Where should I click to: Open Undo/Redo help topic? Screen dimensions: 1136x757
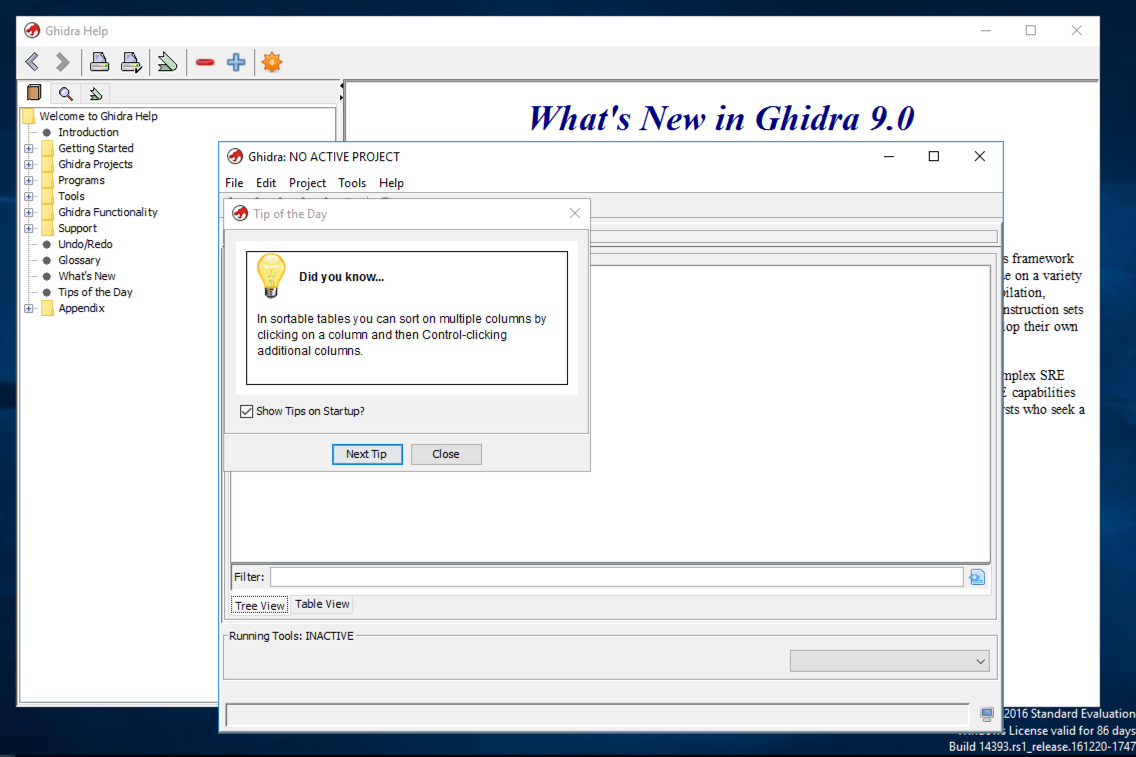[85, 244]
